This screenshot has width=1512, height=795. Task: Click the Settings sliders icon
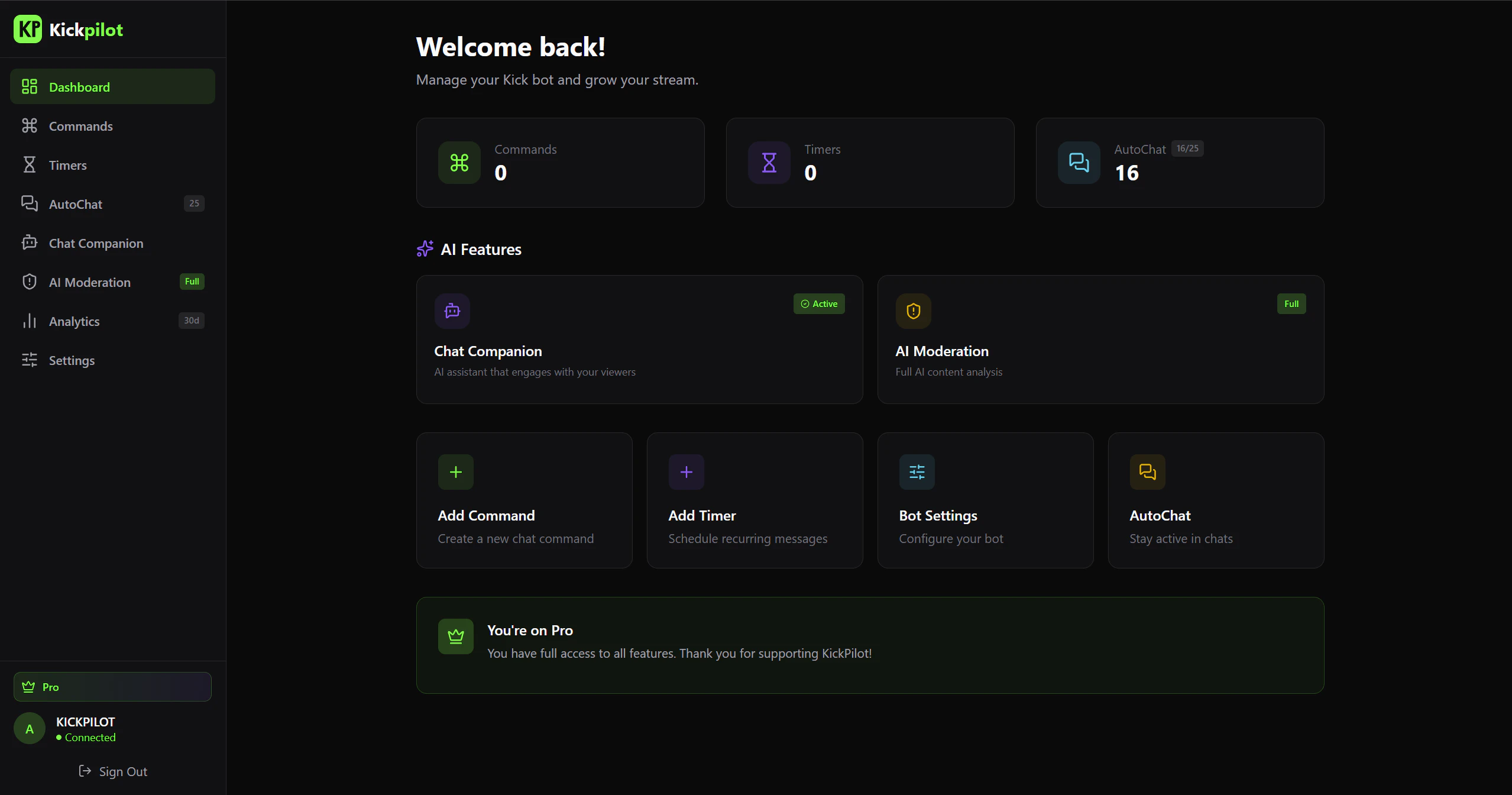[x=29, y=360]
